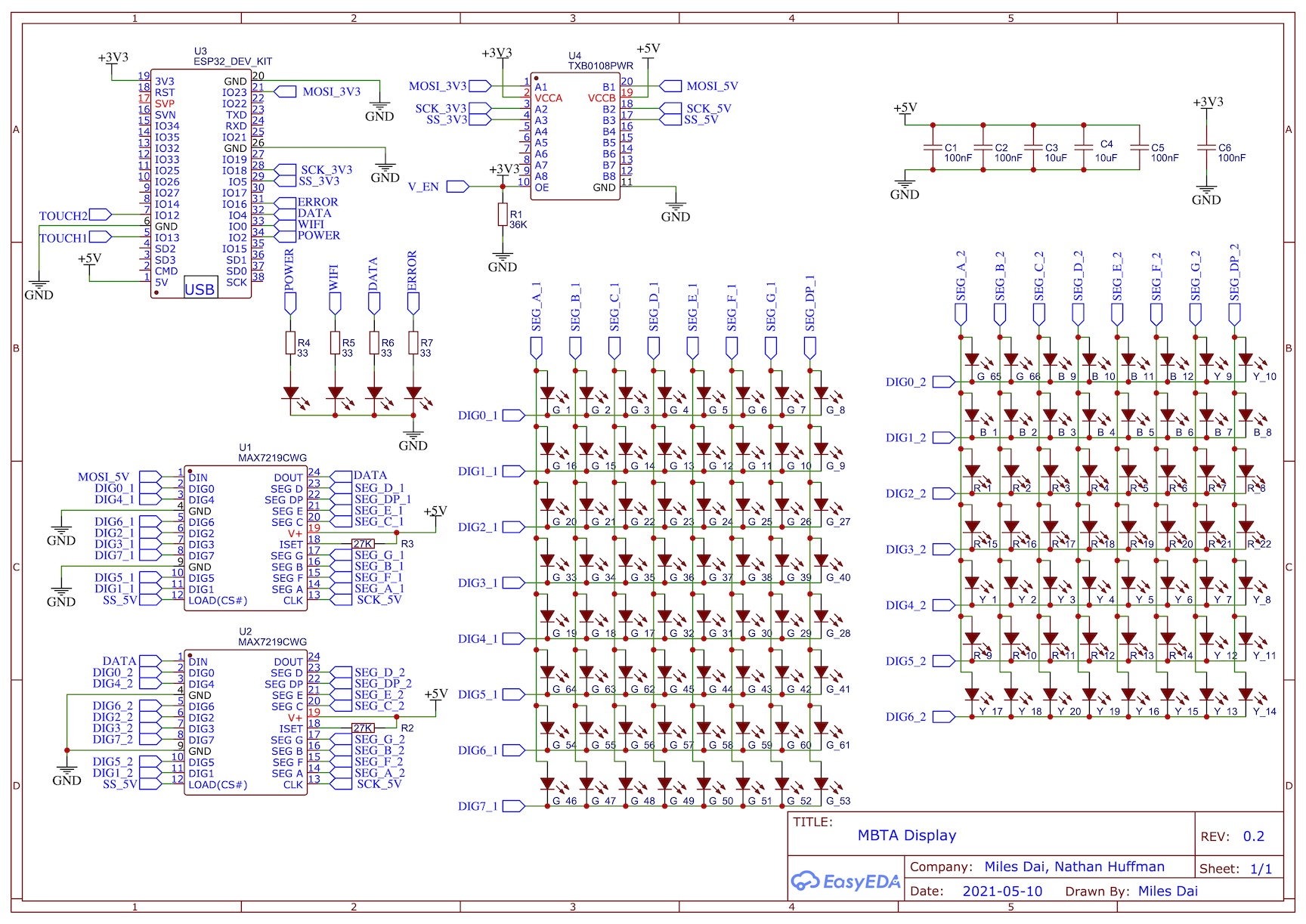Select resistor R4 on the POWER line
The width and height of the screenshot is (1306, 924).
290,344
